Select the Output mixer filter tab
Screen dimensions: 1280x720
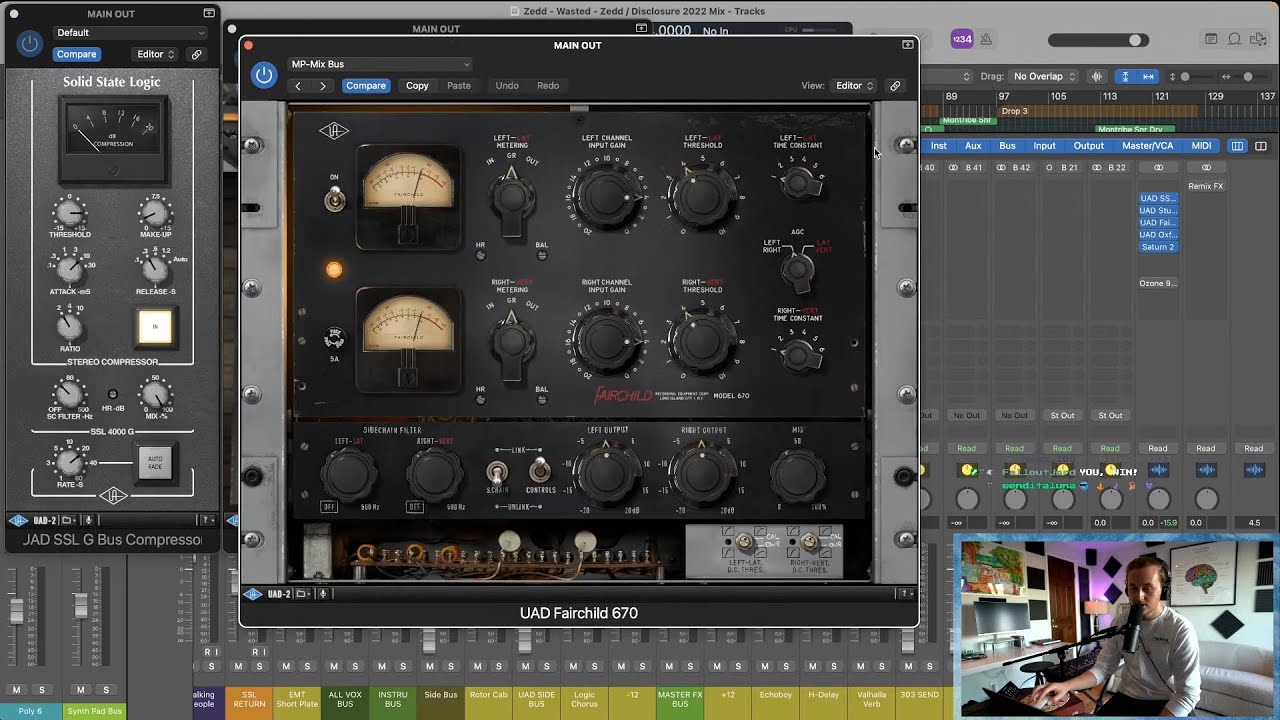pyautogui.click(x=1089, y=146)
